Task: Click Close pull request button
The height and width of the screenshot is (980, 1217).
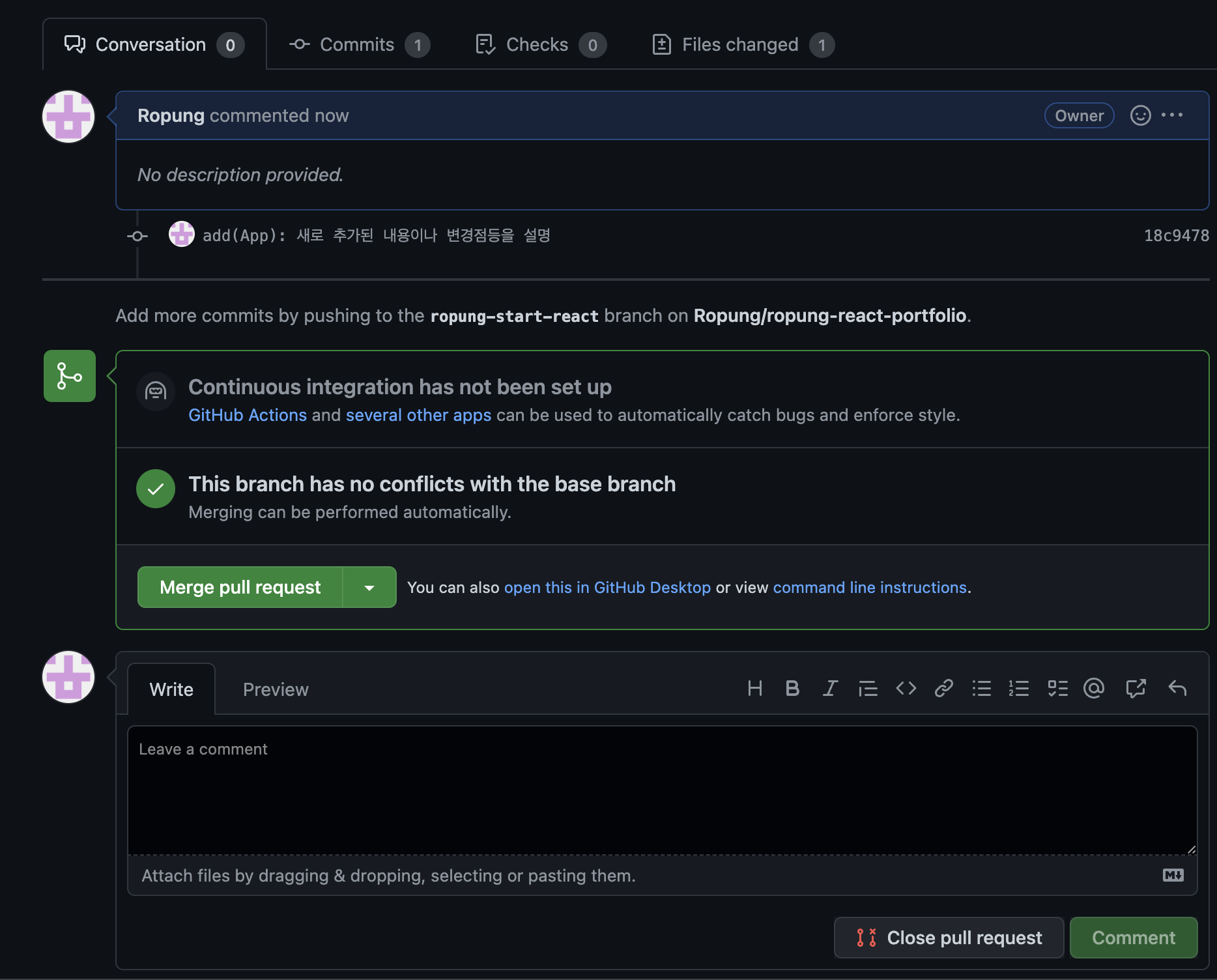Action: pyautogui.click(x=949, y=938)
